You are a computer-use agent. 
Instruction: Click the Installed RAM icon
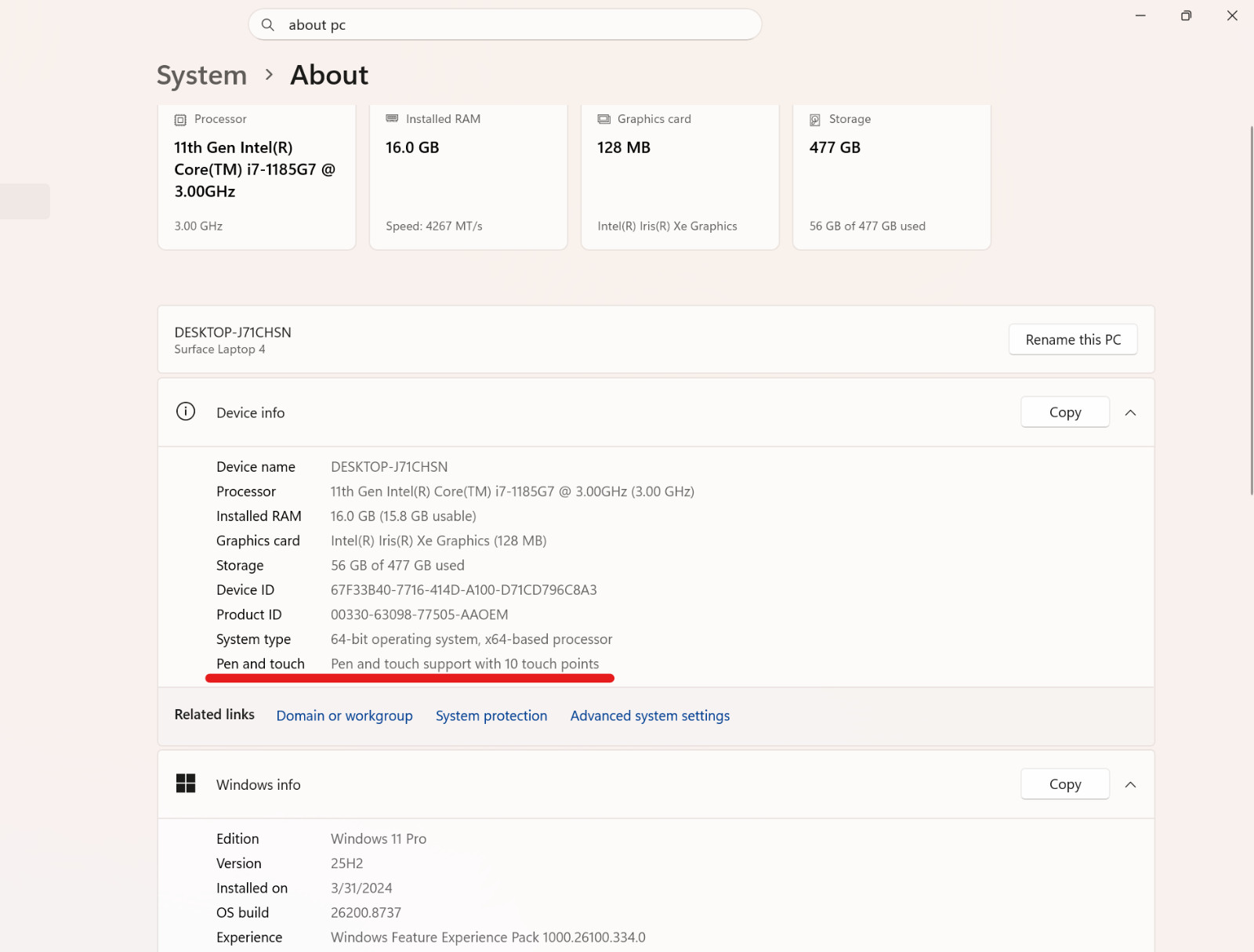pos(392,118)
